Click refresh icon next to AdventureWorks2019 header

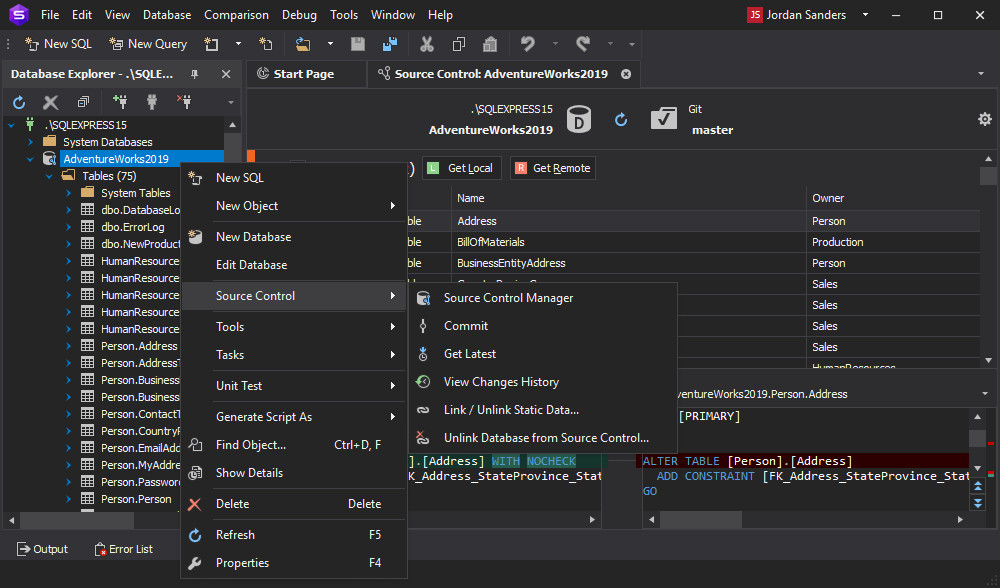click(x=621, y=120)
